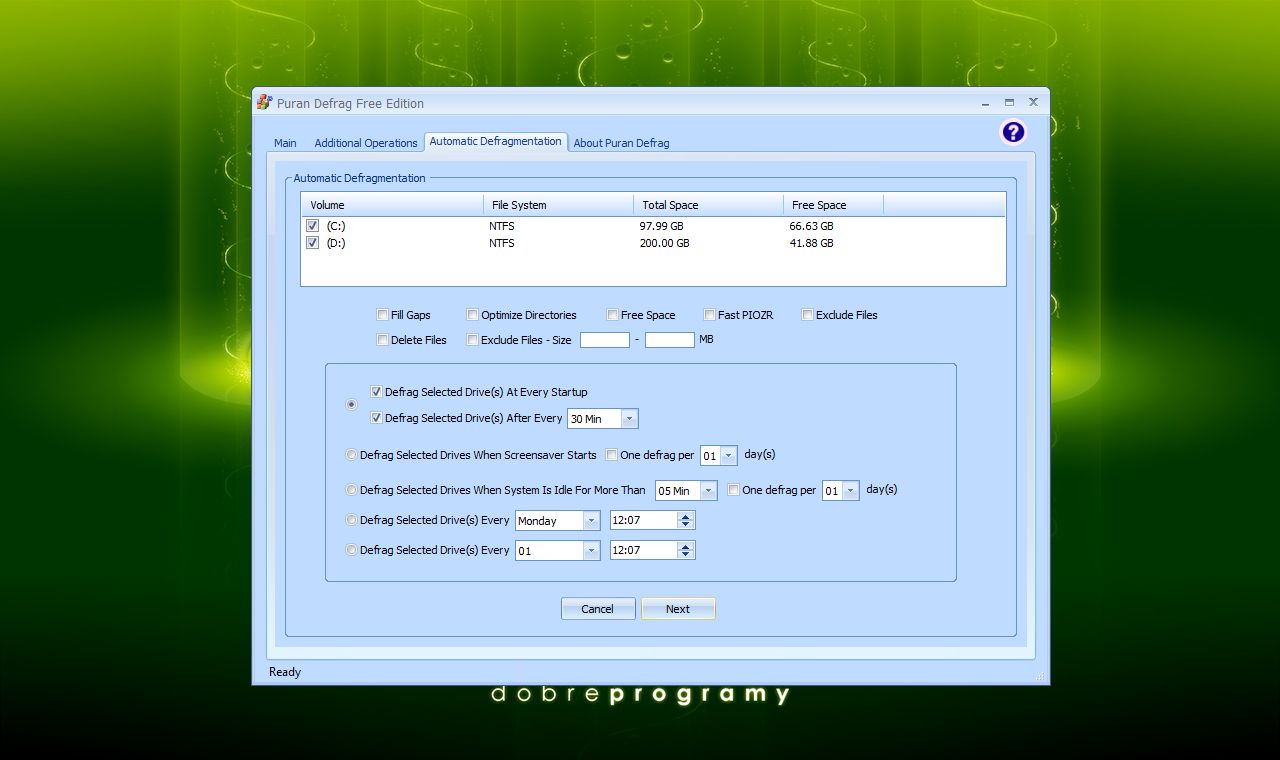Viewport: 1280px width, 760px height.
Task: Uncheck the (C:) volume checkbox
Action: (x=312, y=226)
